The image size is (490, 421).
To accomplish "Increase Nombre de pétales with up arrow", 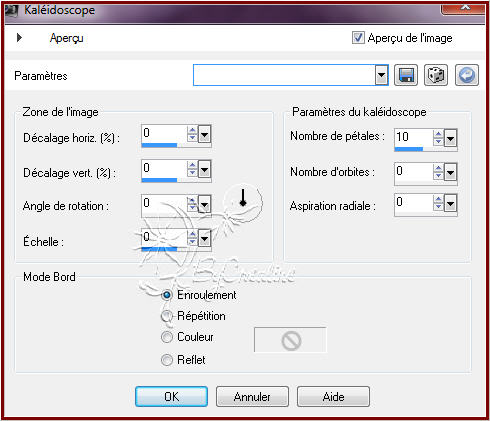I will (438, 134).
